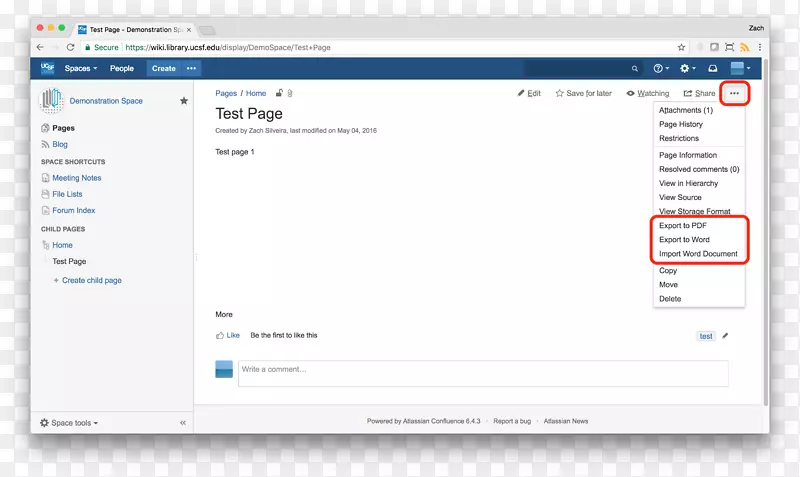Open the People directory
The height and width of the screenshot is (477, 800).
[x=121, y=68]
